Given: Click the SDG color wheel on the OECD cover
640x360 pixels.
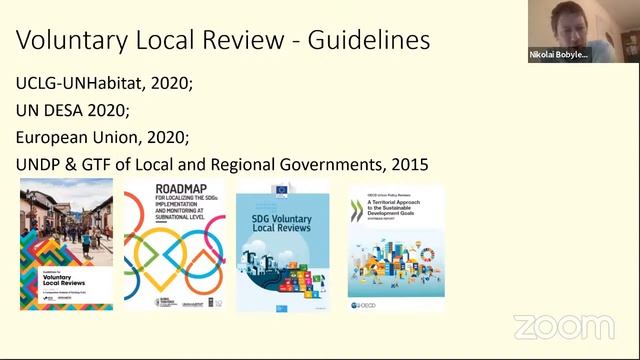Looking at the screenshot, I should [x=427, y=256].
